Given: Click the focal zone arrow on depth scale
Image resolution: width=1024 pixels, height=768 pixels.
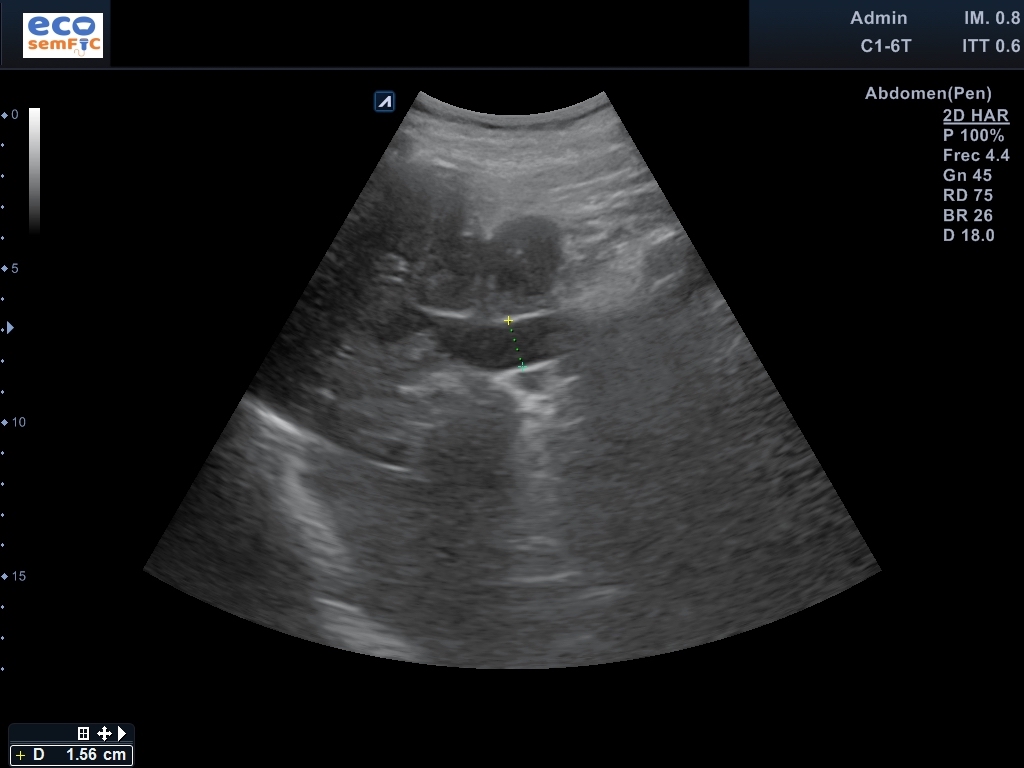Looking at the screenshot, I should pos(10,327).
